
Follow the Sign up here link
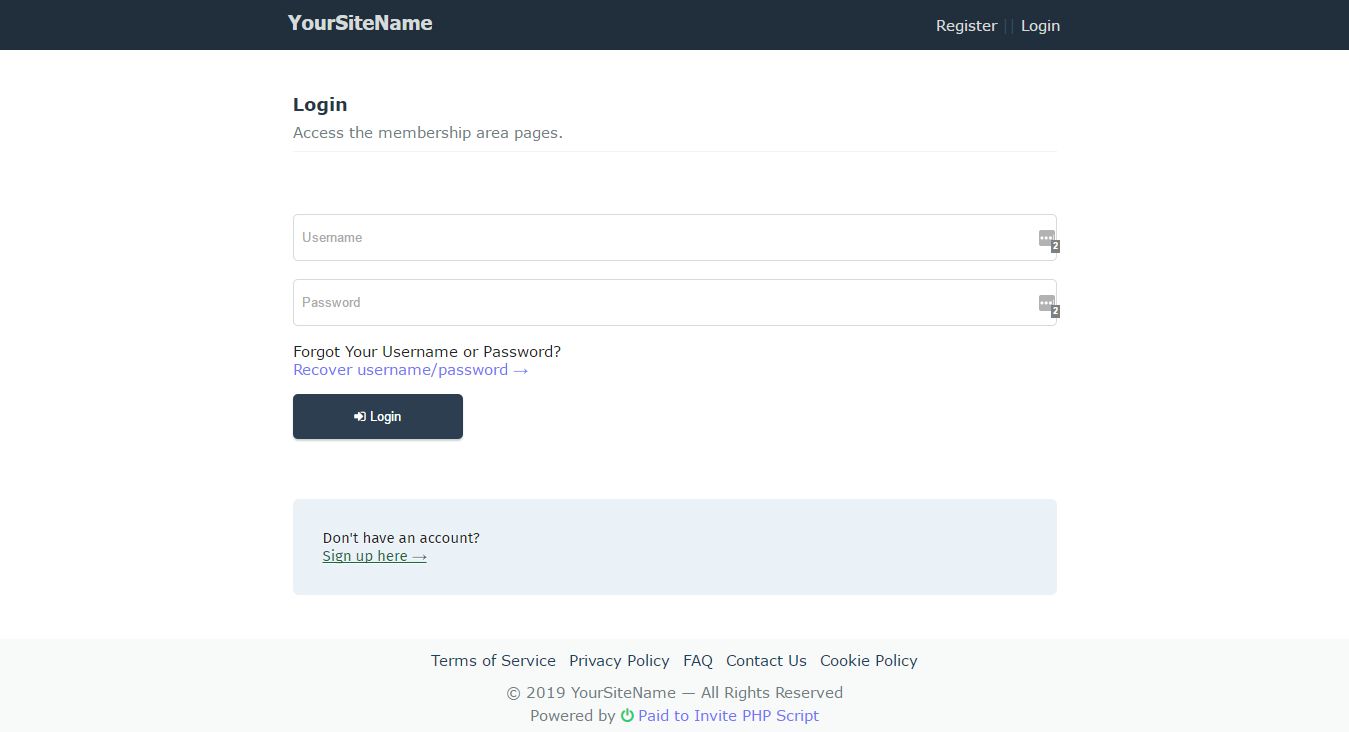[x=374, y=556]
